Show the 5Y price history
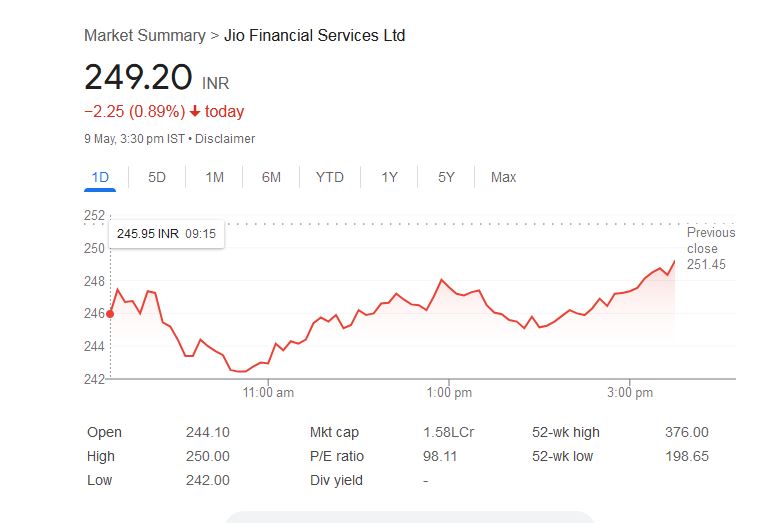This screenshot has width=782, height=523. click(446, 177)
